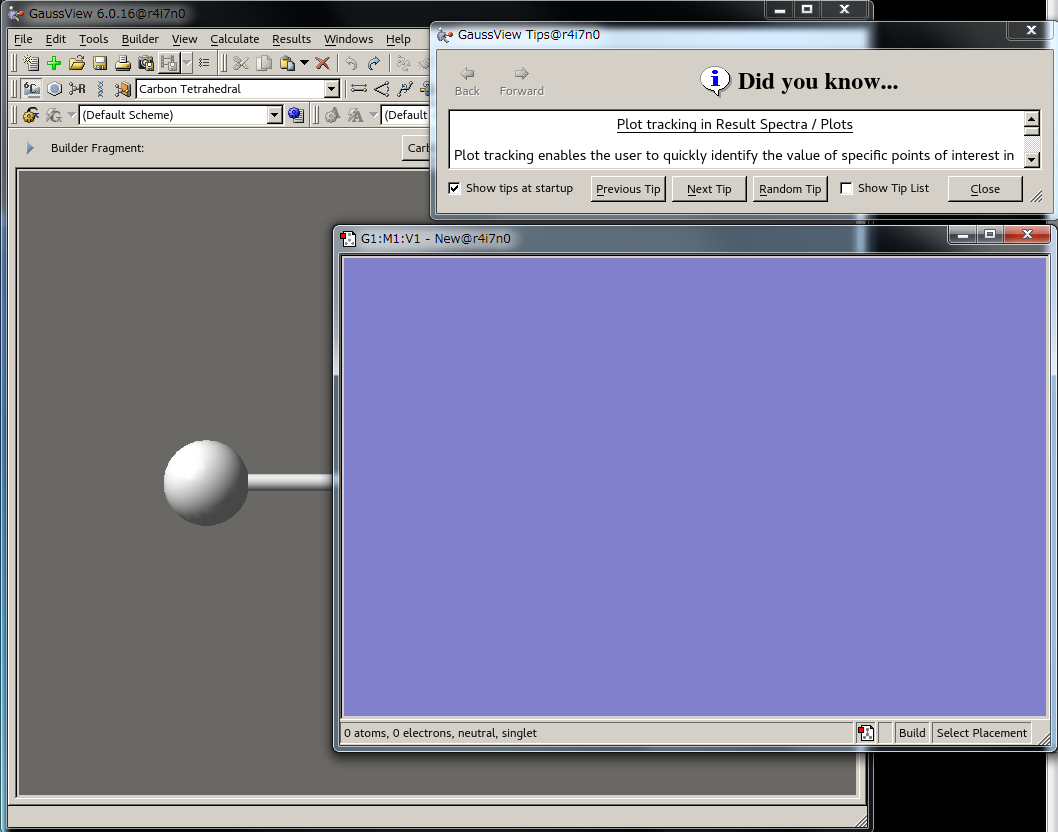
Task: Open the Edit menu
Action: (55, 39)
